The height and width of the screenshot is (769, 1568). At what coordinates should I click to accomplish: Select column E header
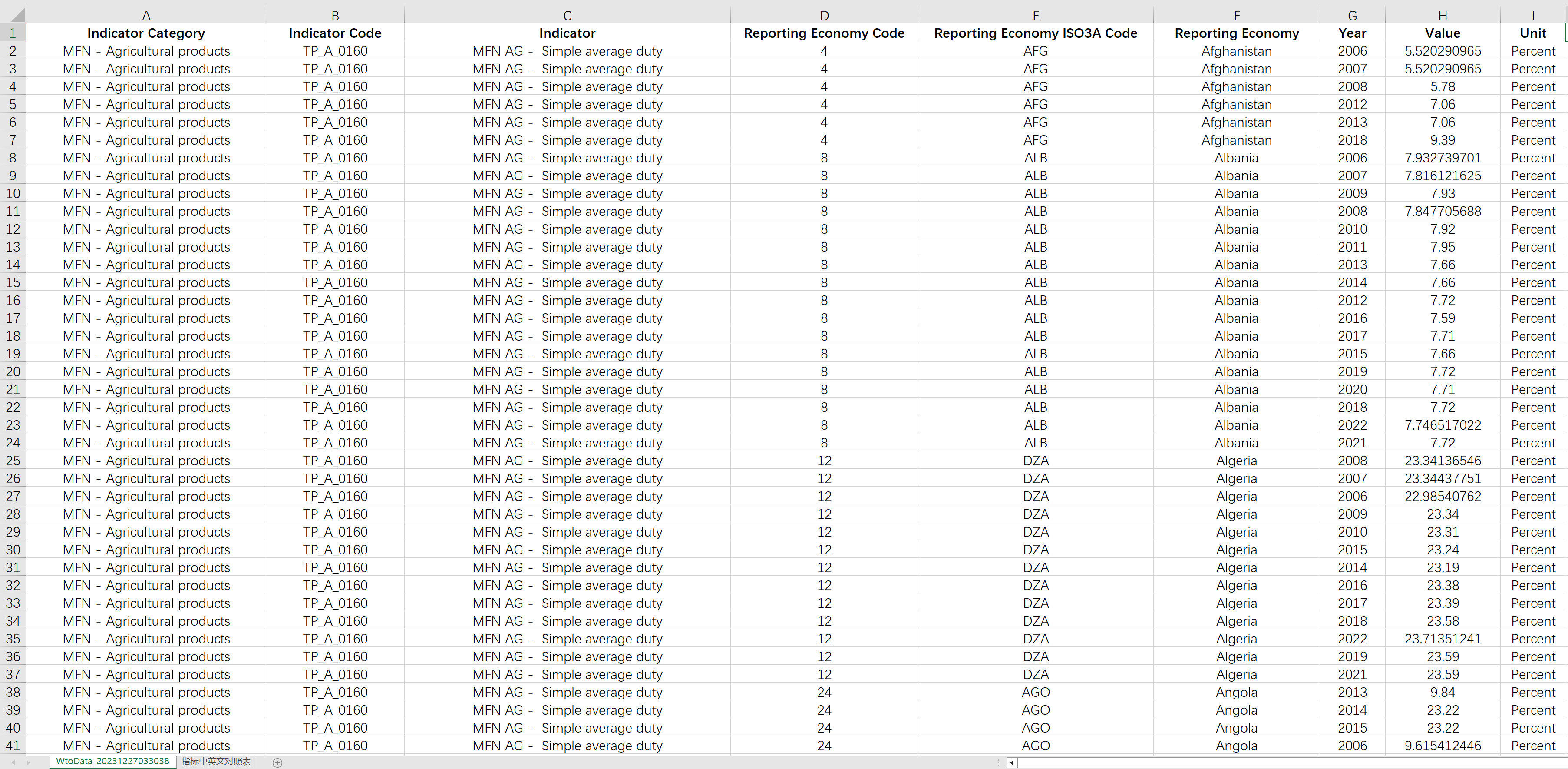(1035, 15)
